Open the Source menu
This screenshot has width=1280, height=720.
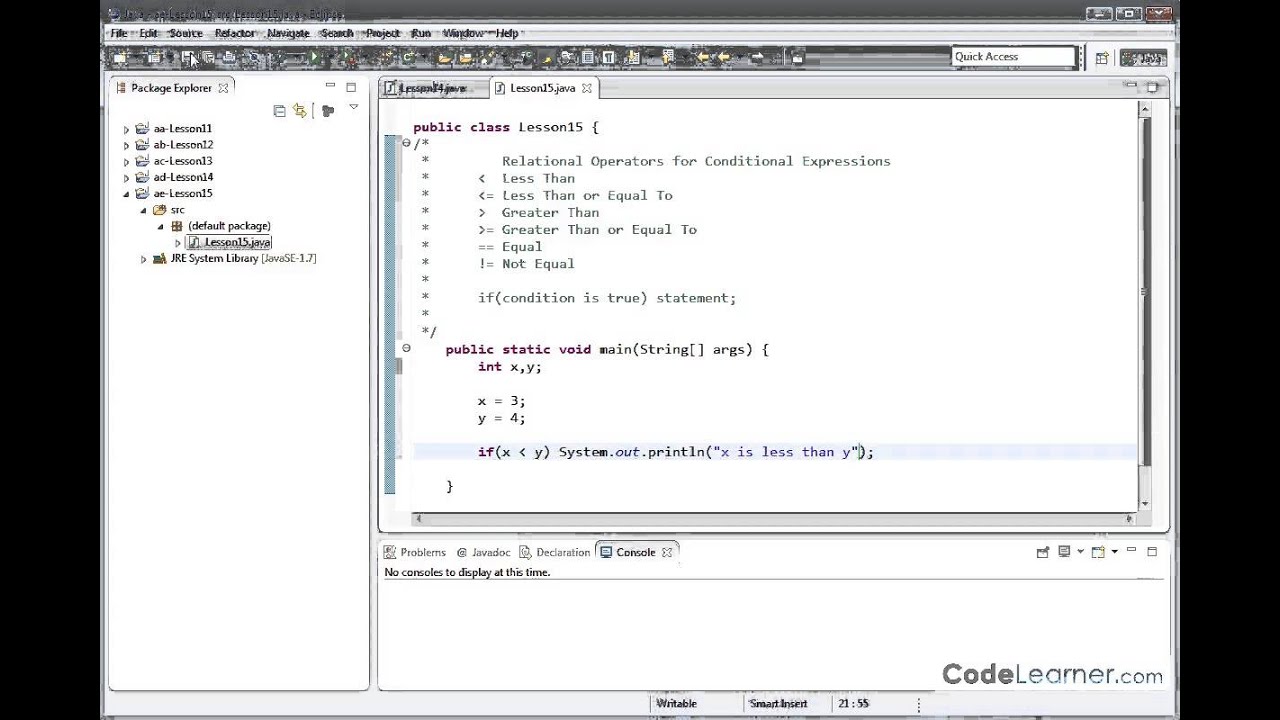pos(185,33)
